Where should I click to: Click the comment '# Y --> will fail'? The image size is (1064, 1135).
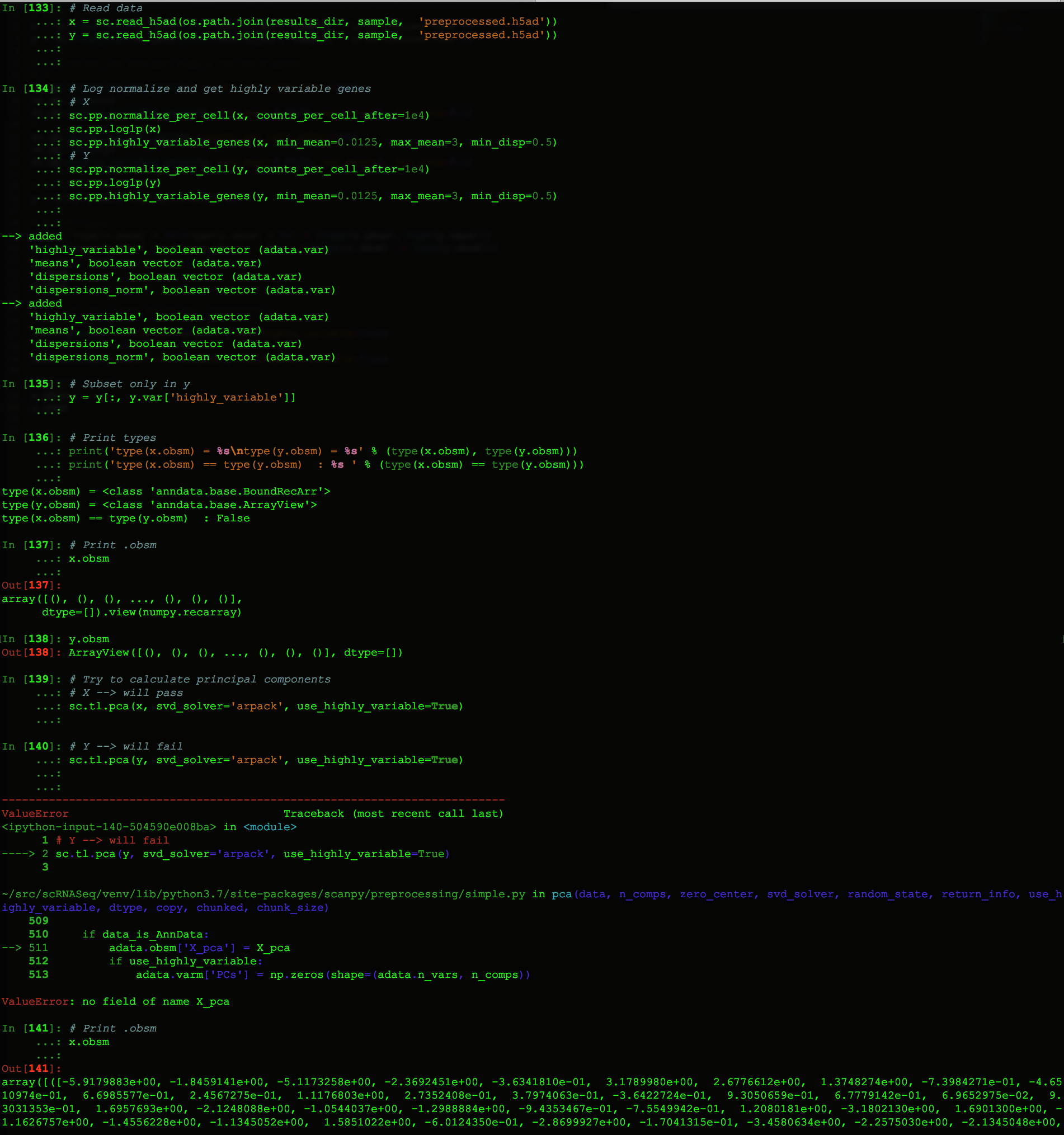click(125, 746)
